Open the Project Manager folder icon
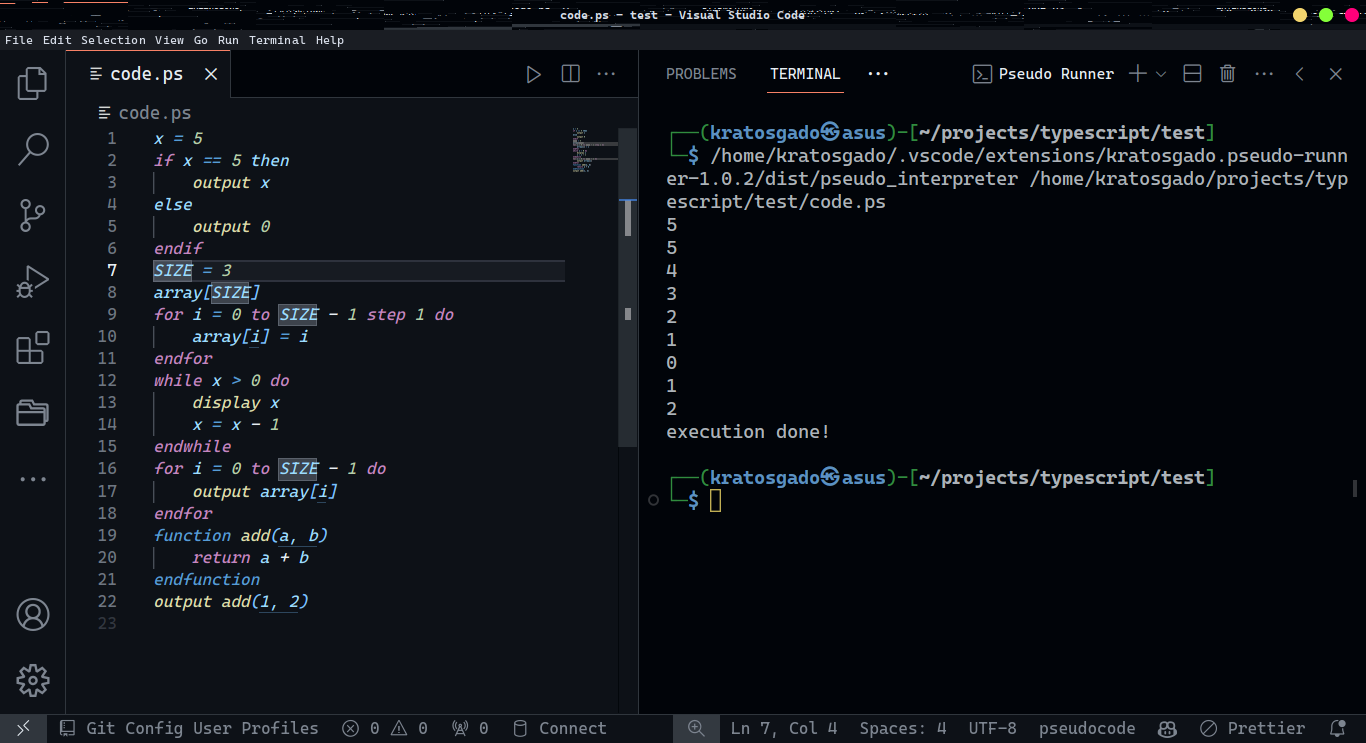 32,413
